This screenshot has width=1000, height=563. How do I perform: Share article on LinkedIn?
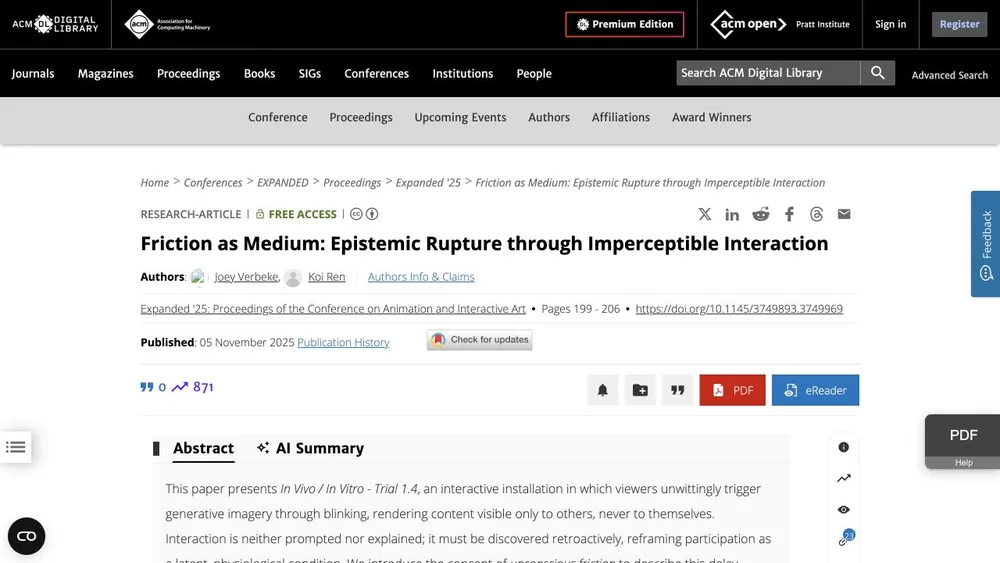(732, 214)
